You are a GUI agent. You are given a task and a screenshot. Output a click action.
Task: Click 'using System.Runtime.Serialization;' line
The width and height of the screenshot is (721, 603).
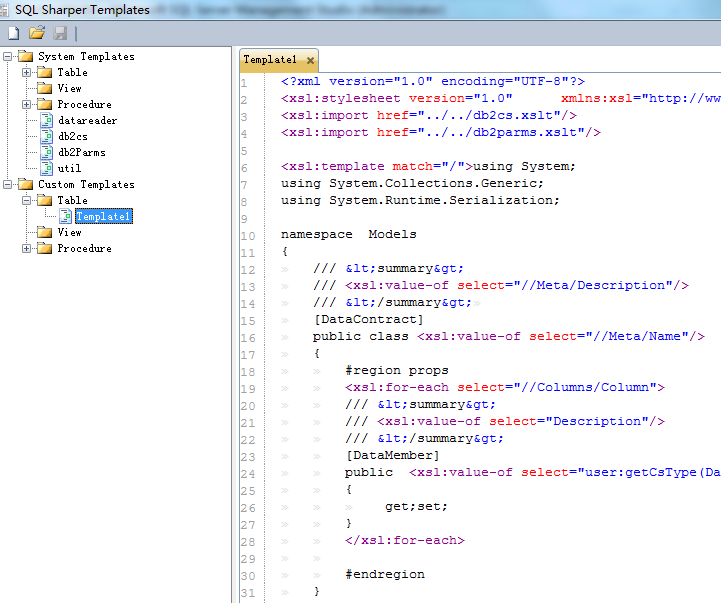420,201
